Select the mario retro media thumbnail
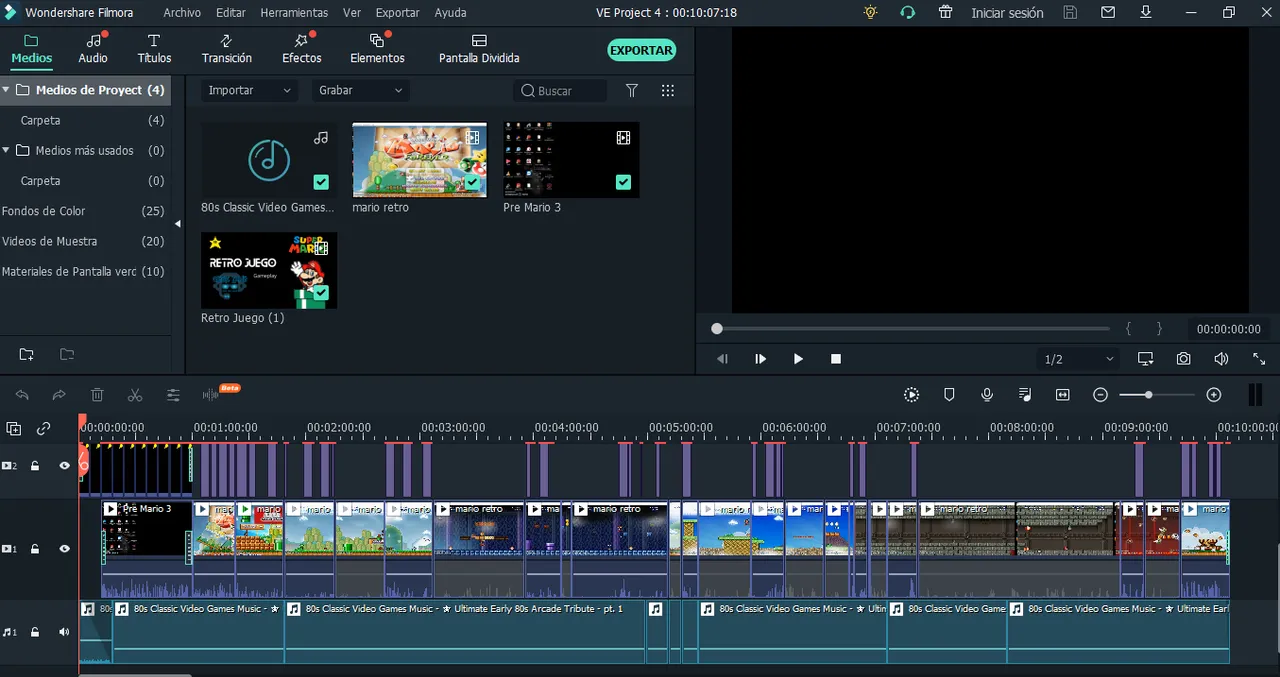 [x=419, y=160]
